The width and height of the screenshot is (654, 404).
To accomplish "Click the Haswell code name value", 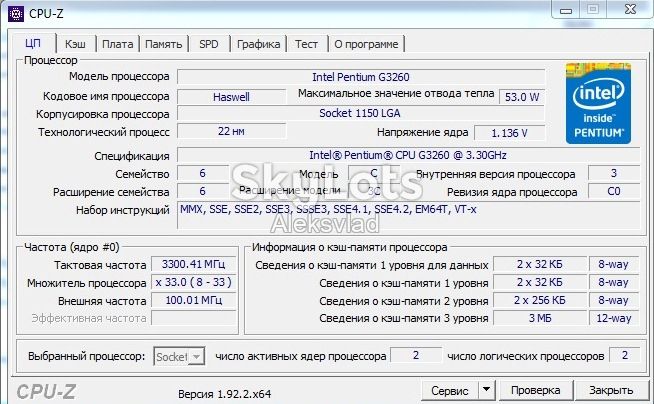I will (231, 97).
